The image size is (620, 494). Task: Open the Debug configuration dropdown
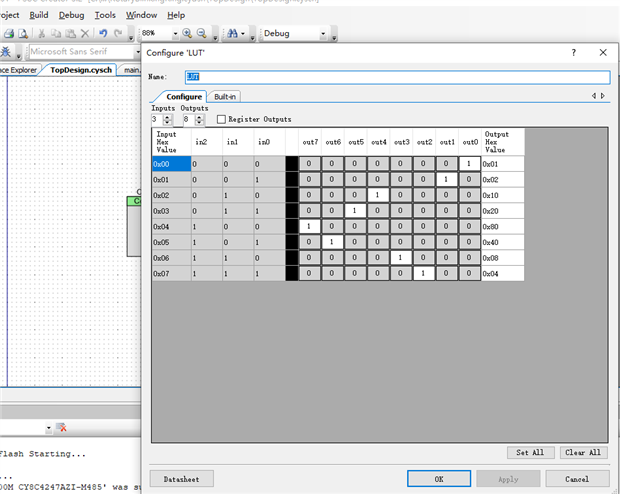coord(322,33)
